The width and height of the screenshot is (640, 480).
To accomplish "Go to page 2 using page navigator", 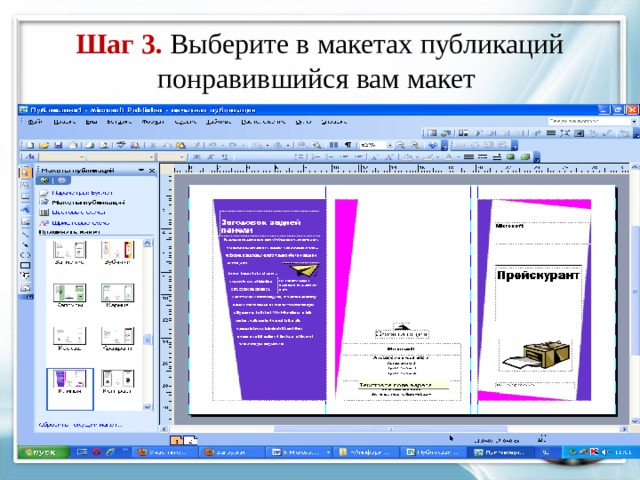I will point(191,441).
